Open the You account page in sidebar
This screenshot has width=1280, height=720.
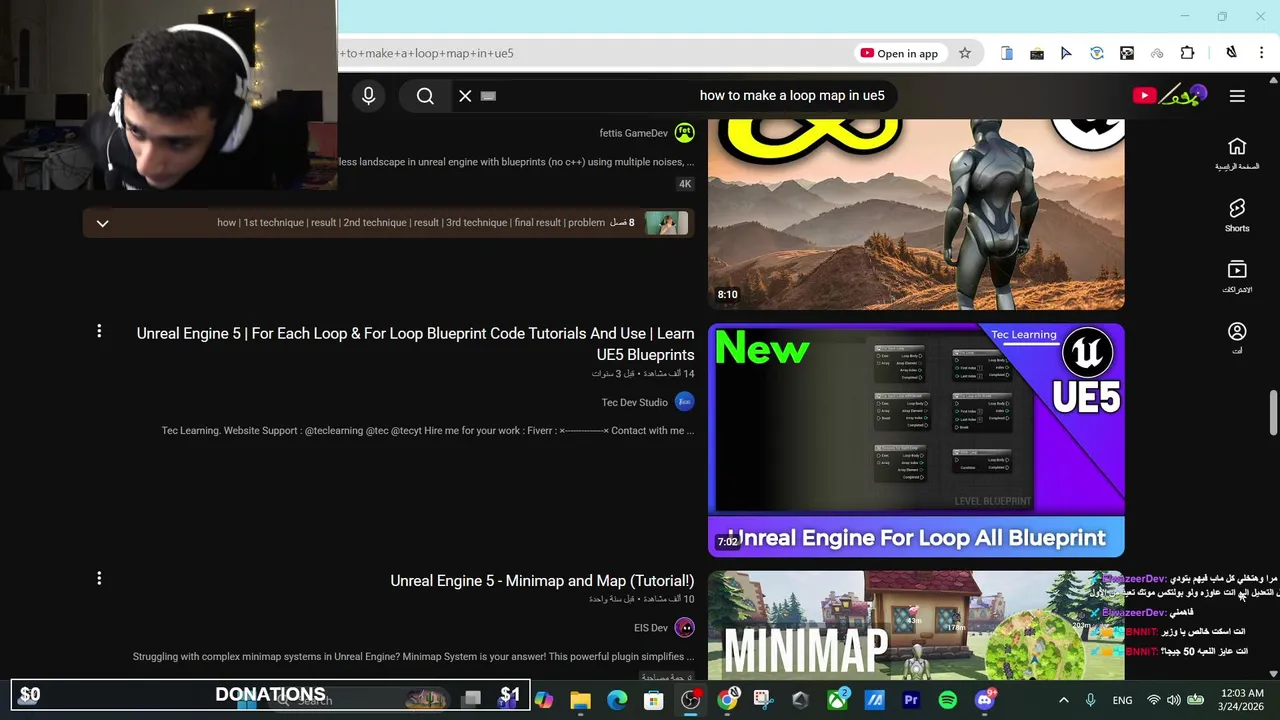click(1237, 337)
